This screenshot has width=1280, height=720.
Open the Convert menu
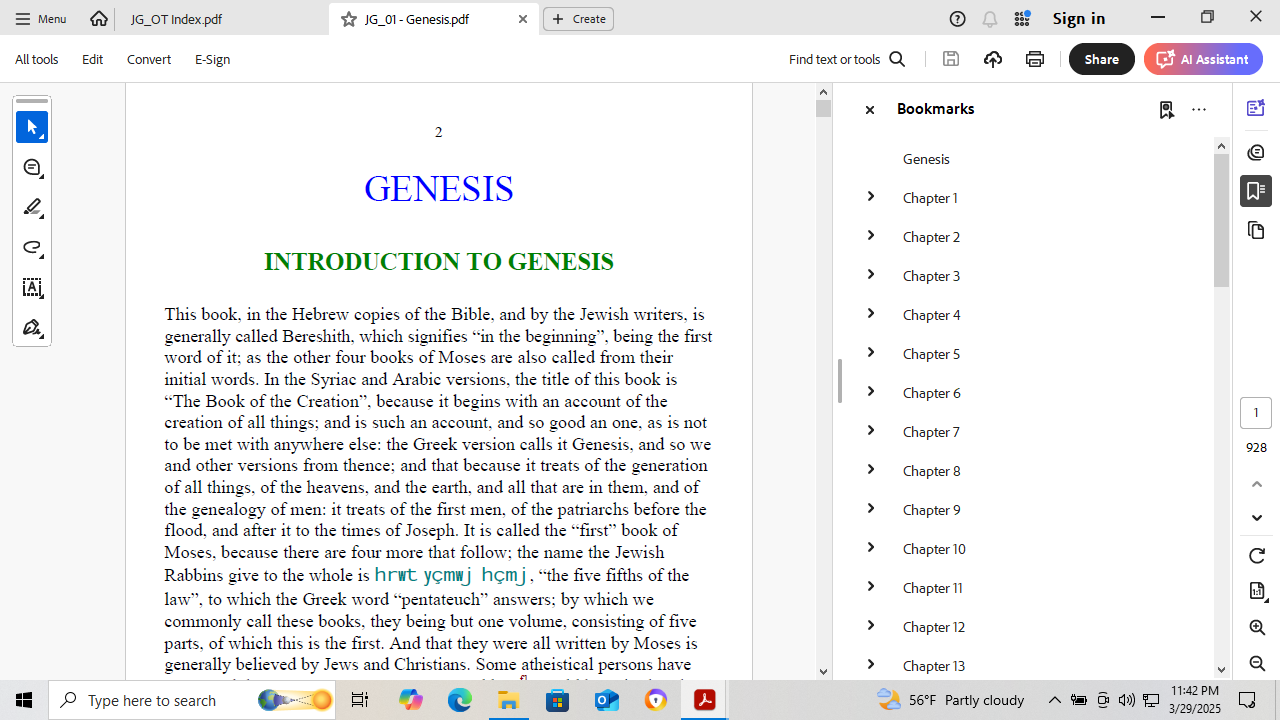148,59
